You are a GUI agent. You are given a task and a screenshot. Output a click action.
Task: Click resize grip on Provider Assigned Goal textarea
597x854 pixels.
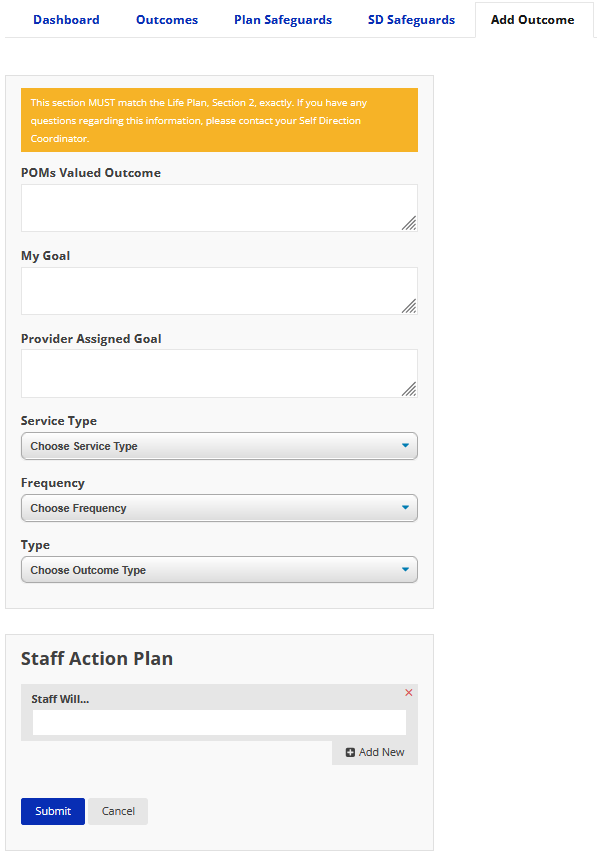tap(409, 389)
